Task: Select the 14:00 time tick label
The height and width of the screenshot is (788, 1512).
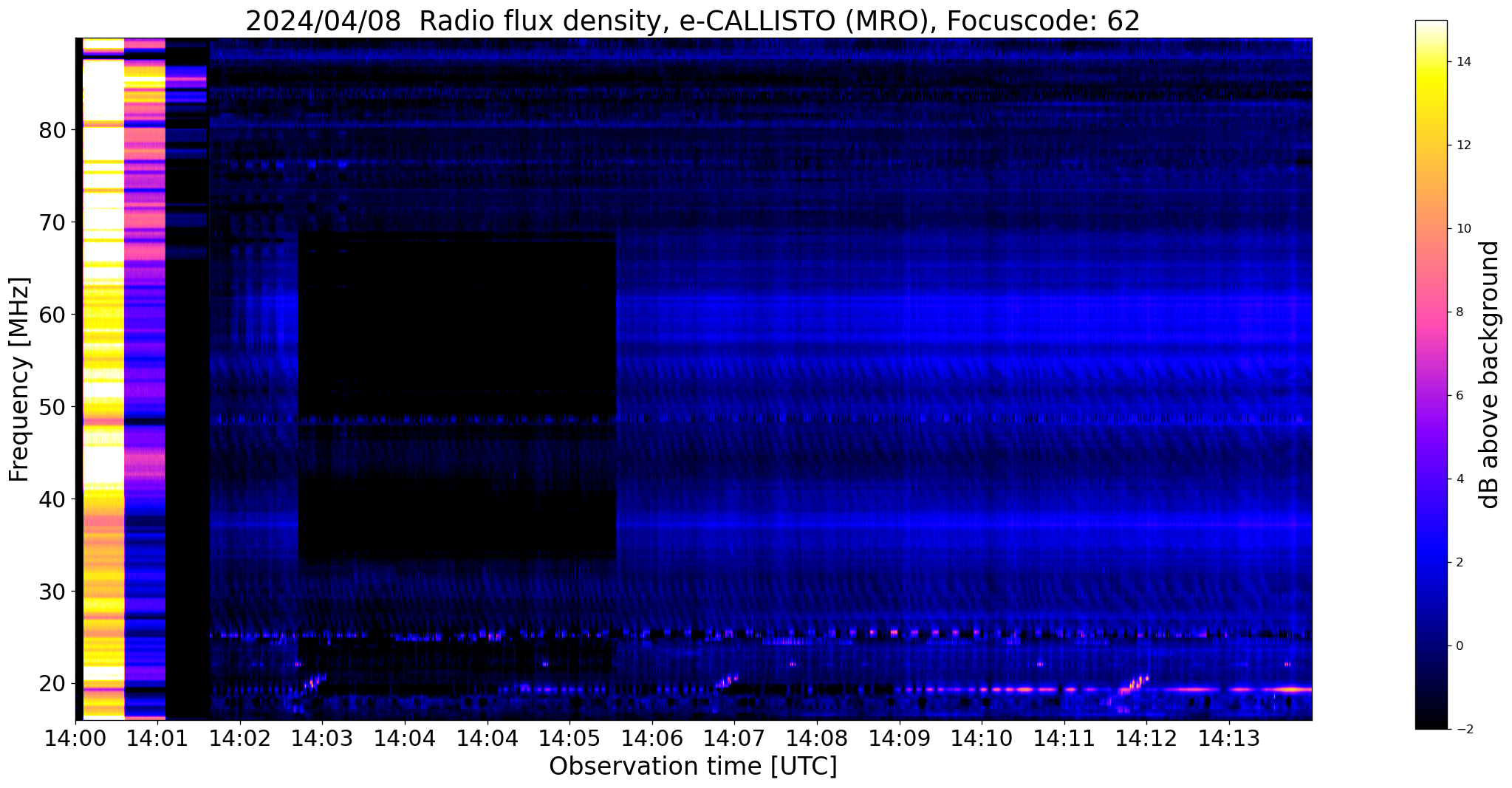Action: tap(75, 737)
